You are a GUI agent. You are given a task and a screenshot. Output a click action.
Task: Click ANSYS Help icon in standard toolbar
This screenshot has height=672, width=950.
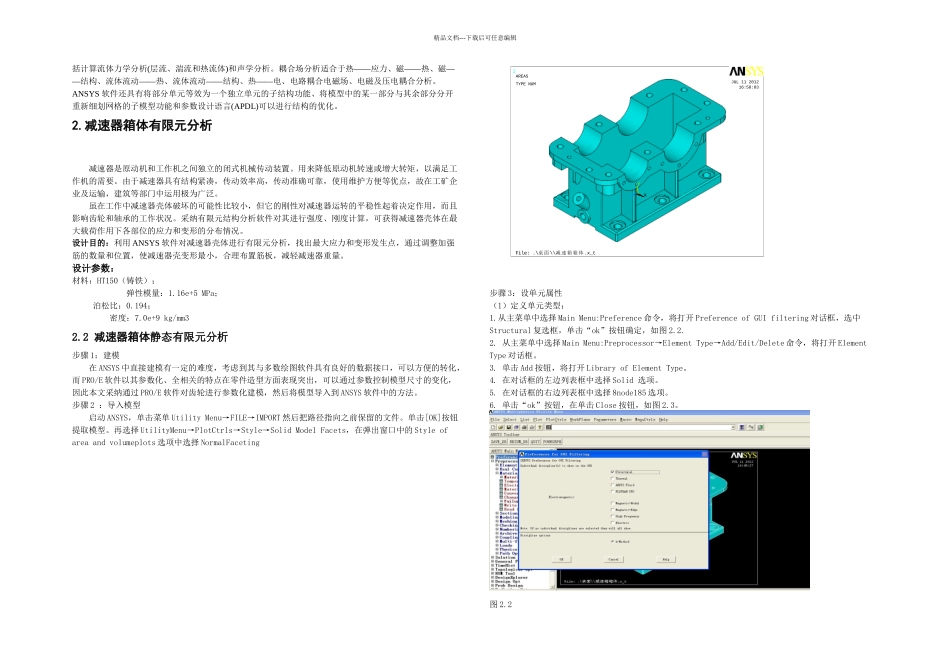tap(540, 427)
